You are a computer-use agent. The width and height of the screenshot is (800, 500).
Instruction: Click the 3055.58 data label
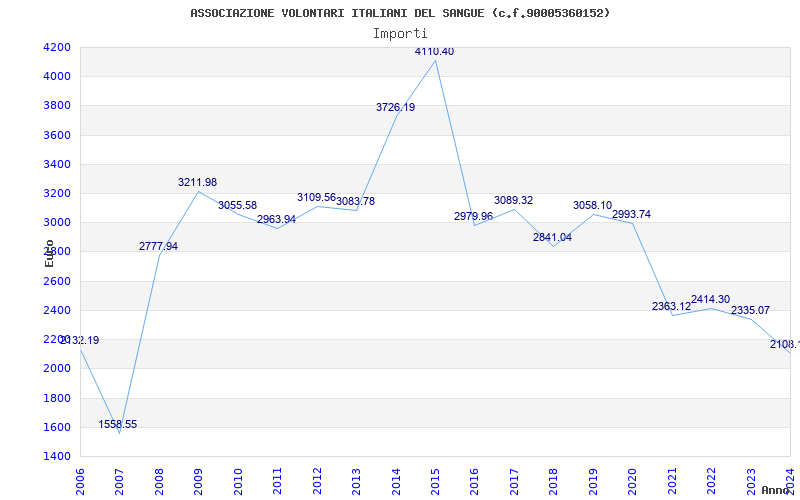pos(237,206)
